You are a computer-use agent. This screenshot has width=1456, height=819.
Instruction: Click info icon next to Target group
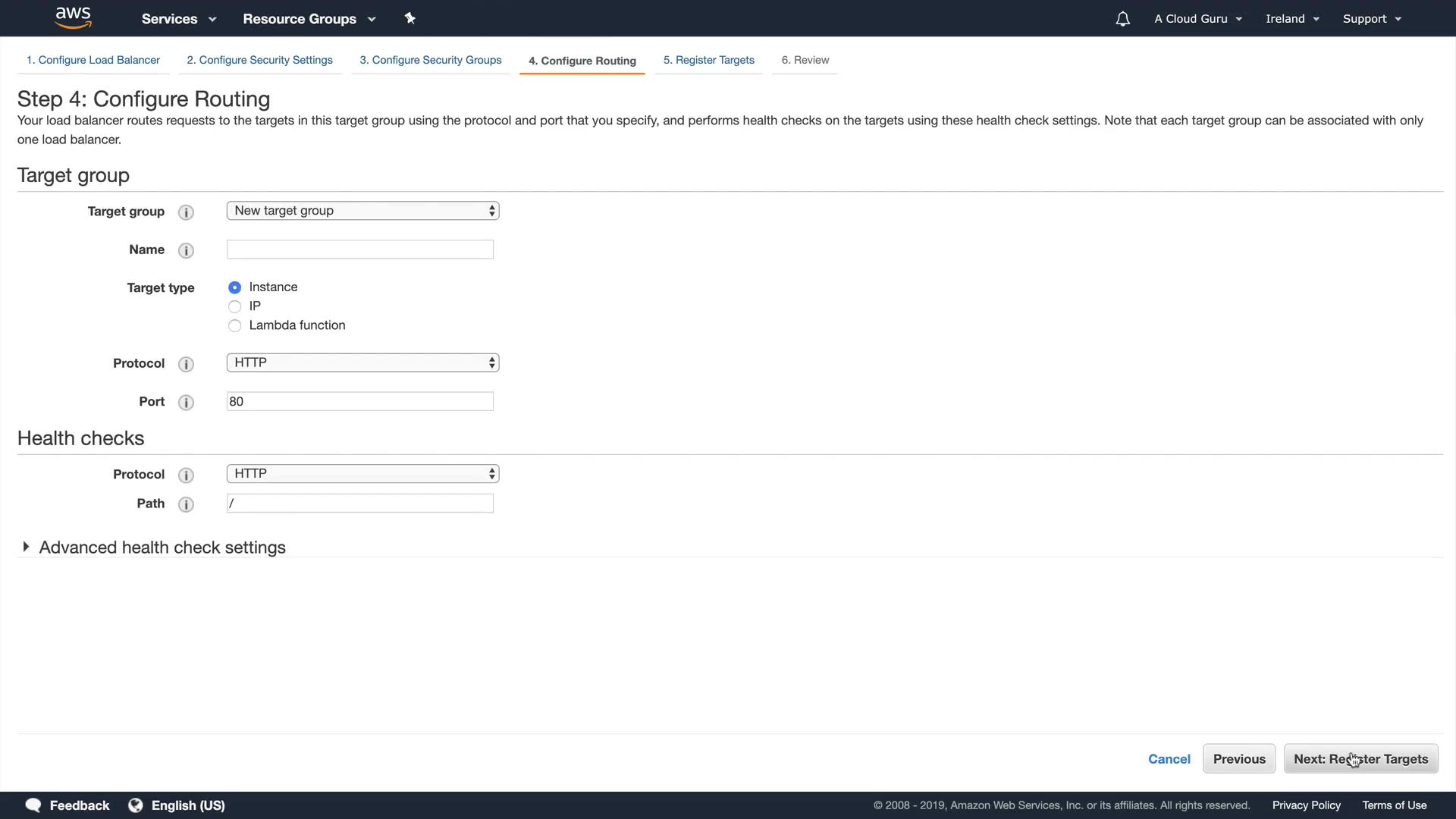pos(186,212)
